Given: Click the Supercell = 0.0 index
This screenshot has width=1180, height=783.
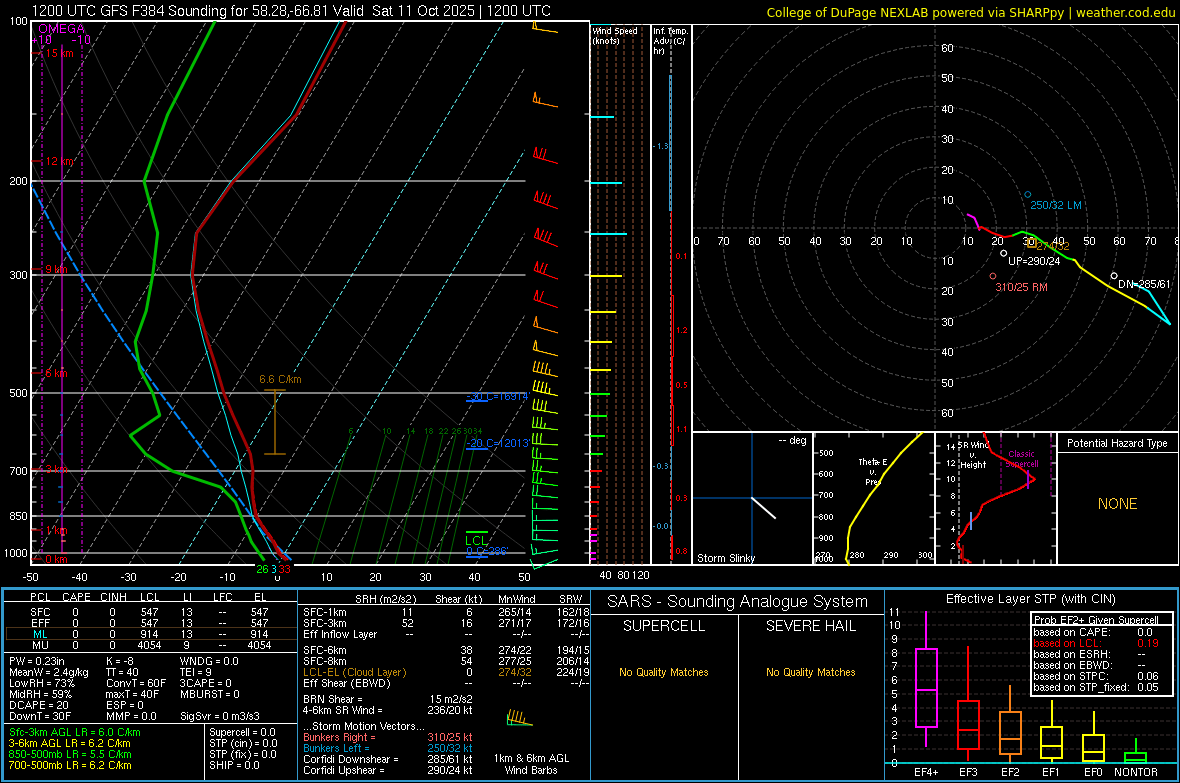Looking at the screenshot, I should (242, 732).
